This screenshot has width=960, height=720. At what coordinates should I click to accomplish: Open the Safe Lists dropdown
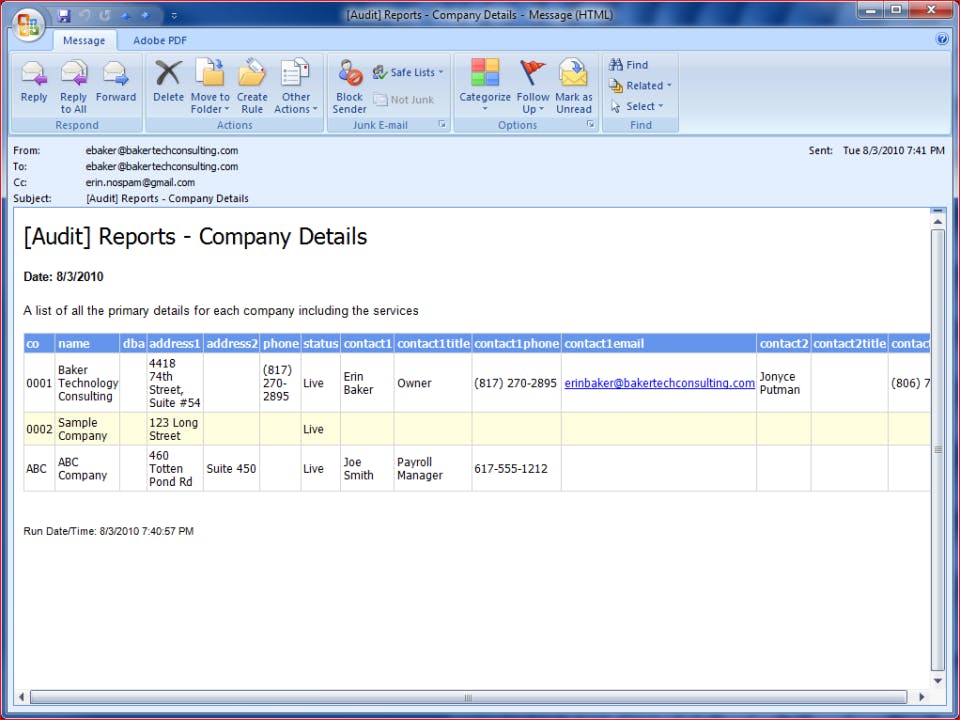click(408, 72)
